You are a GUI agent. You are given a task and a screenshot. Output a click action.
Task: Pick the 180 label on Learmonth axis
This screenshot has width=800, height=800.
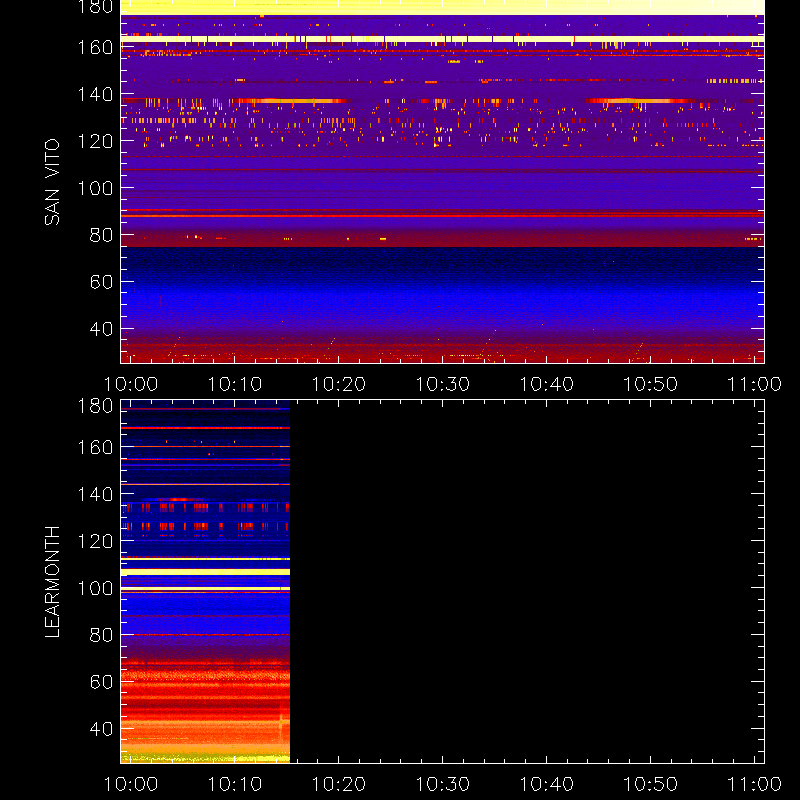95,406
